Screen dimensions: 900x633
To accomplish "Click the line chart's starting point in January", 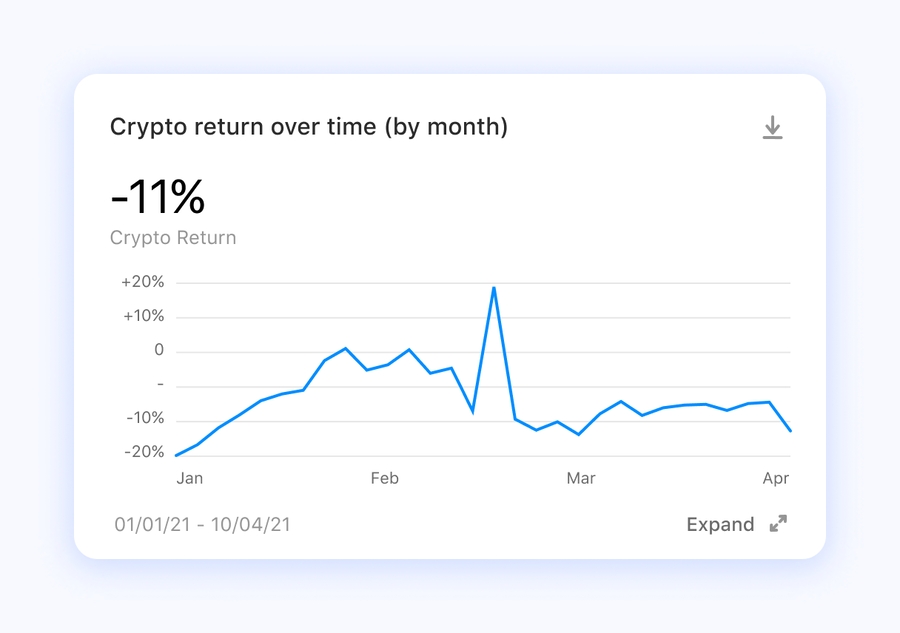I will point(176,455).
